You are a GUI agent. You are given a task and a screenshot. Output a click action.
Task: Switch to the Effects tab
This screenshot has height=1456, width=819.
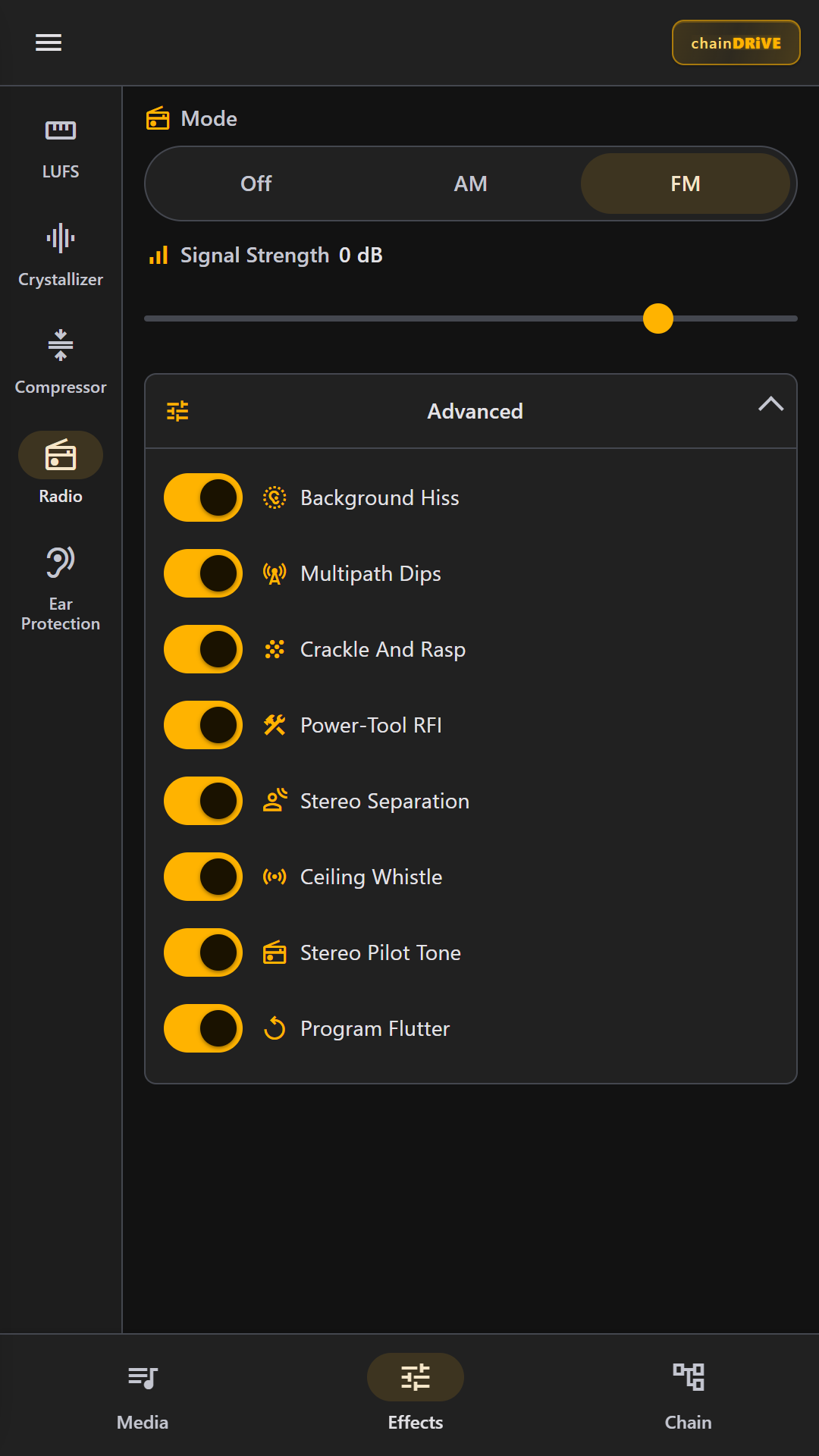click(x=416, y=1395)
